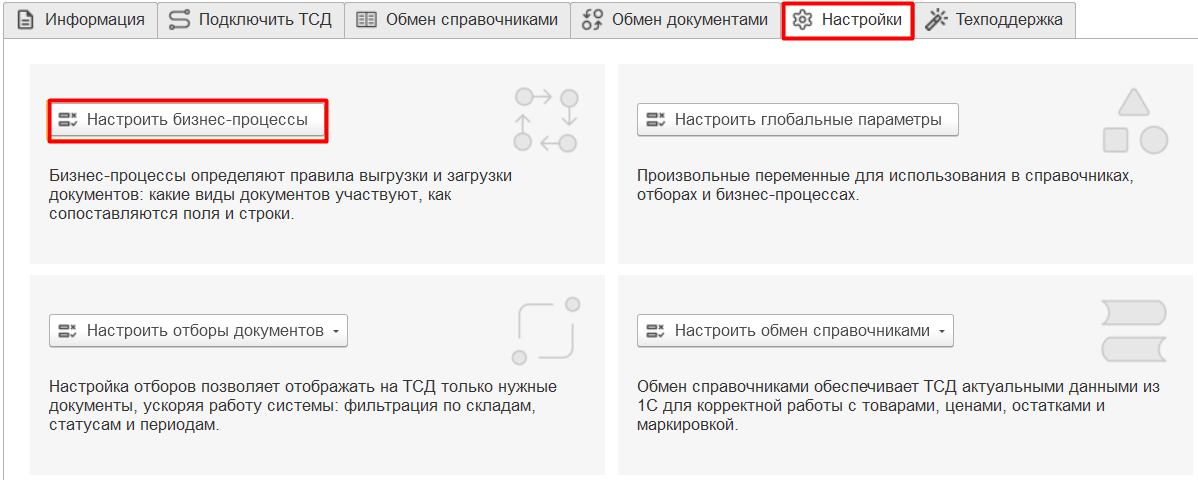Click checklist icon in Настроить отборы документов button
This screenshot has height=480, width=1198.
[68, 331]
